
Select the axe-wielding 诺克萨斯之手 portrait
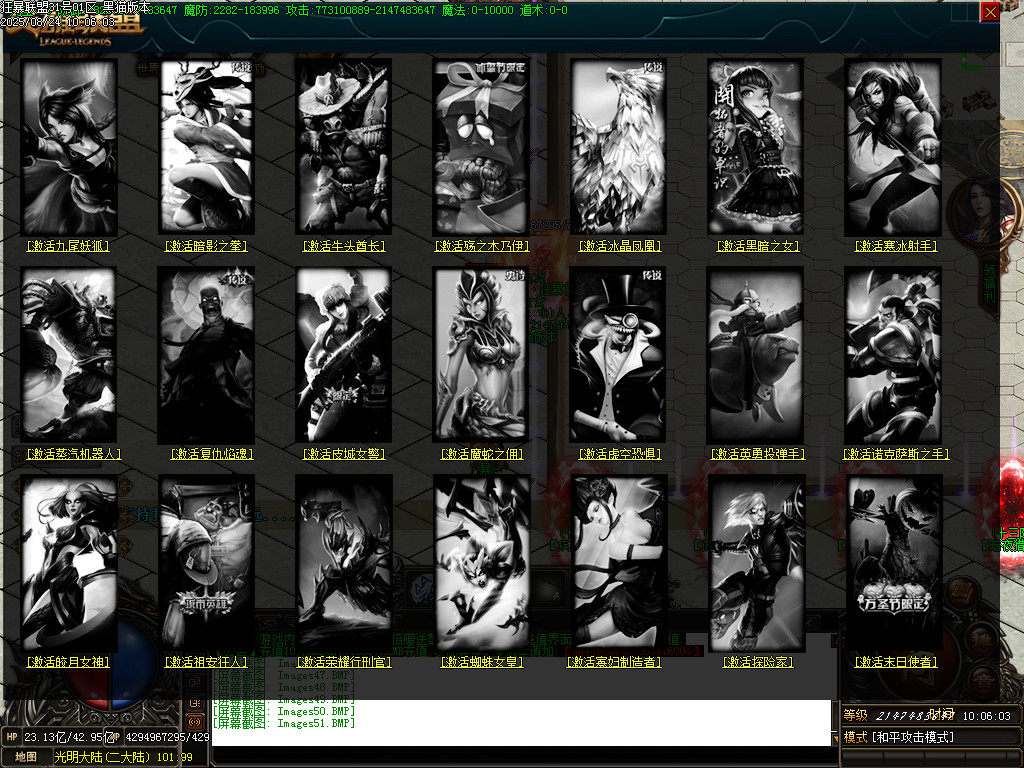893,355
